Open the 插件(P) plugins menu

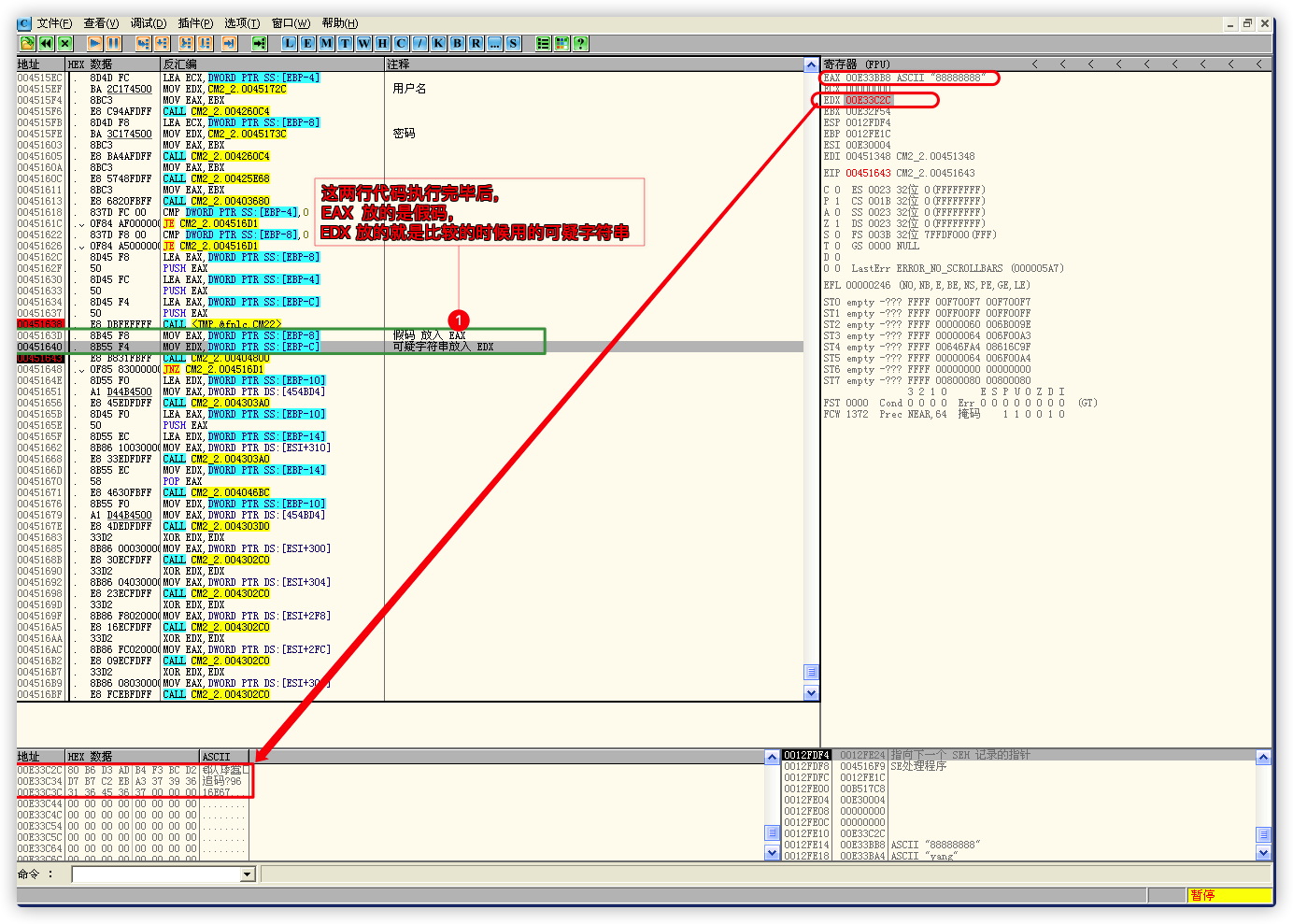[195, 23]
